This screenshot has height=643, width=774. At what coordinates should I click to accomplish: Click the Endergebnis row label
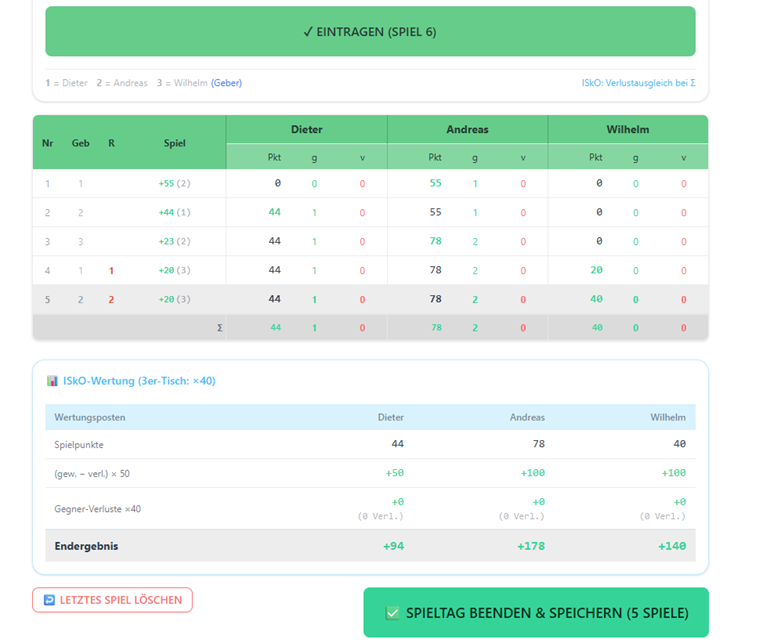point(86,546)
